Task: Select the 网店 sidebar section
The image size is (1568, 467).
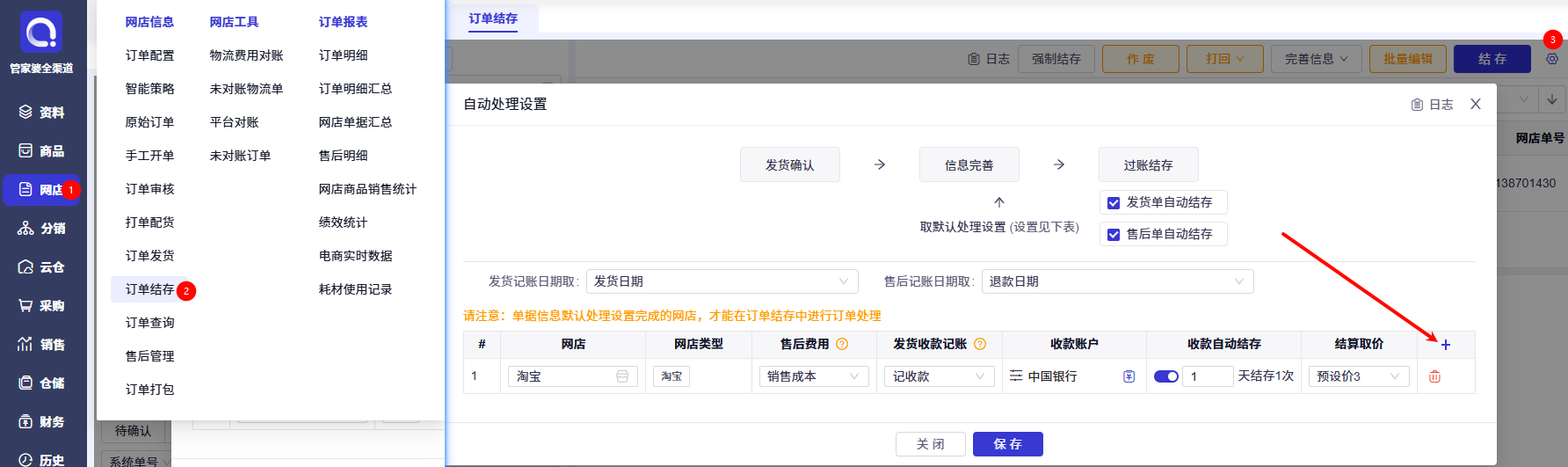Action: click(41, 190)
